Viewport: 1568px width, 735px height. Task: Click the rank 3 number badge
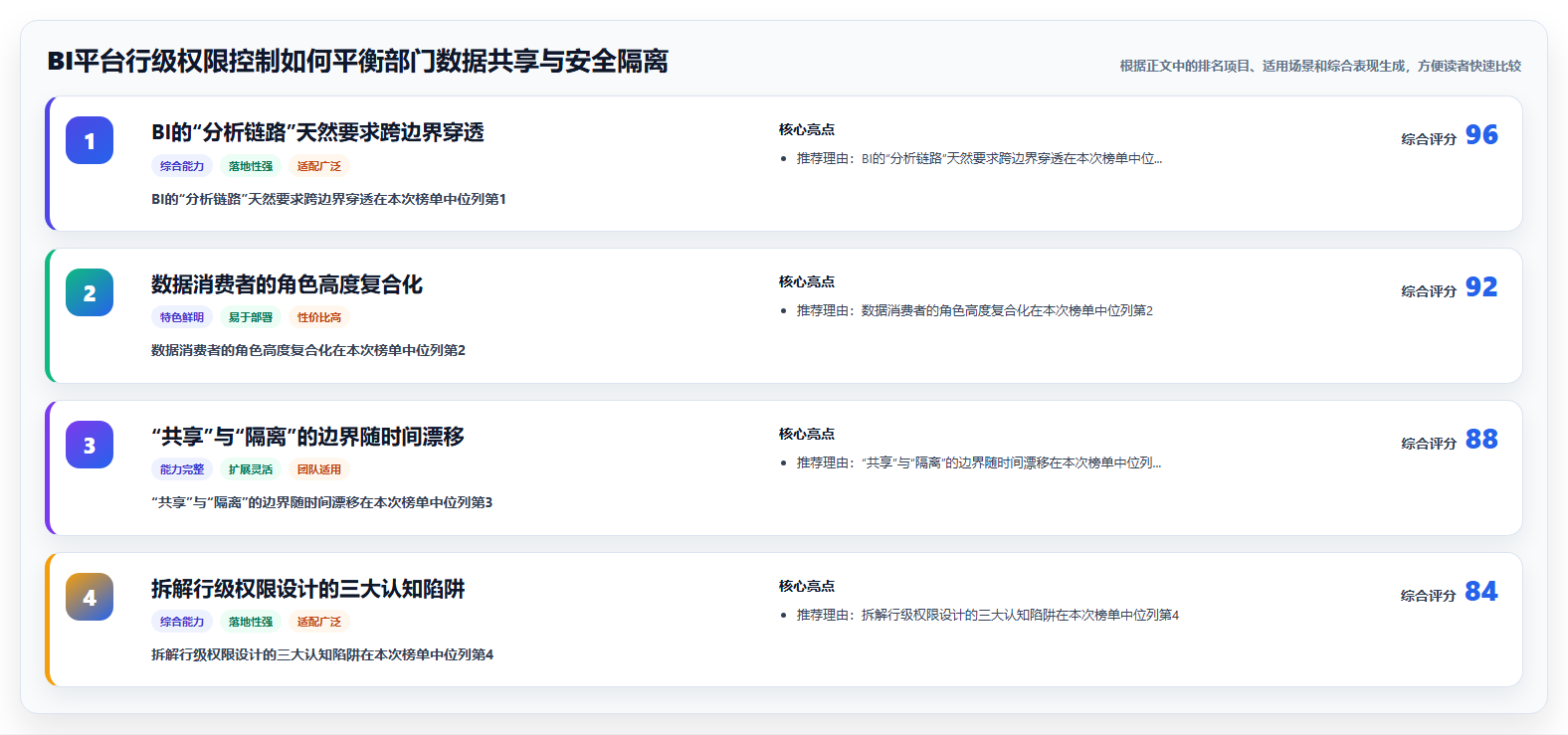(x=90, y=445)
